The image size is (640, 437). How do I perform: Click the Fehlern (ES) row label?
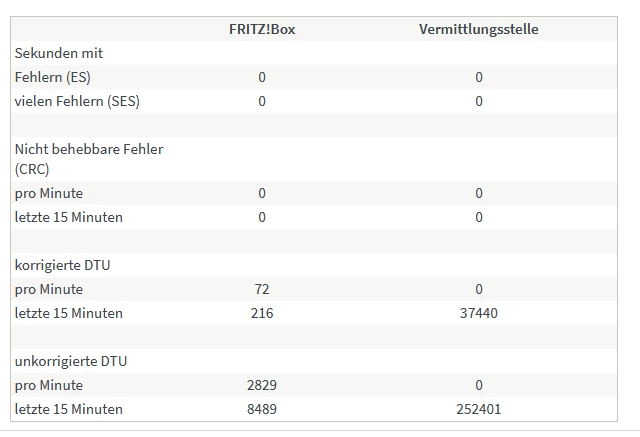(x=59, y=77)
